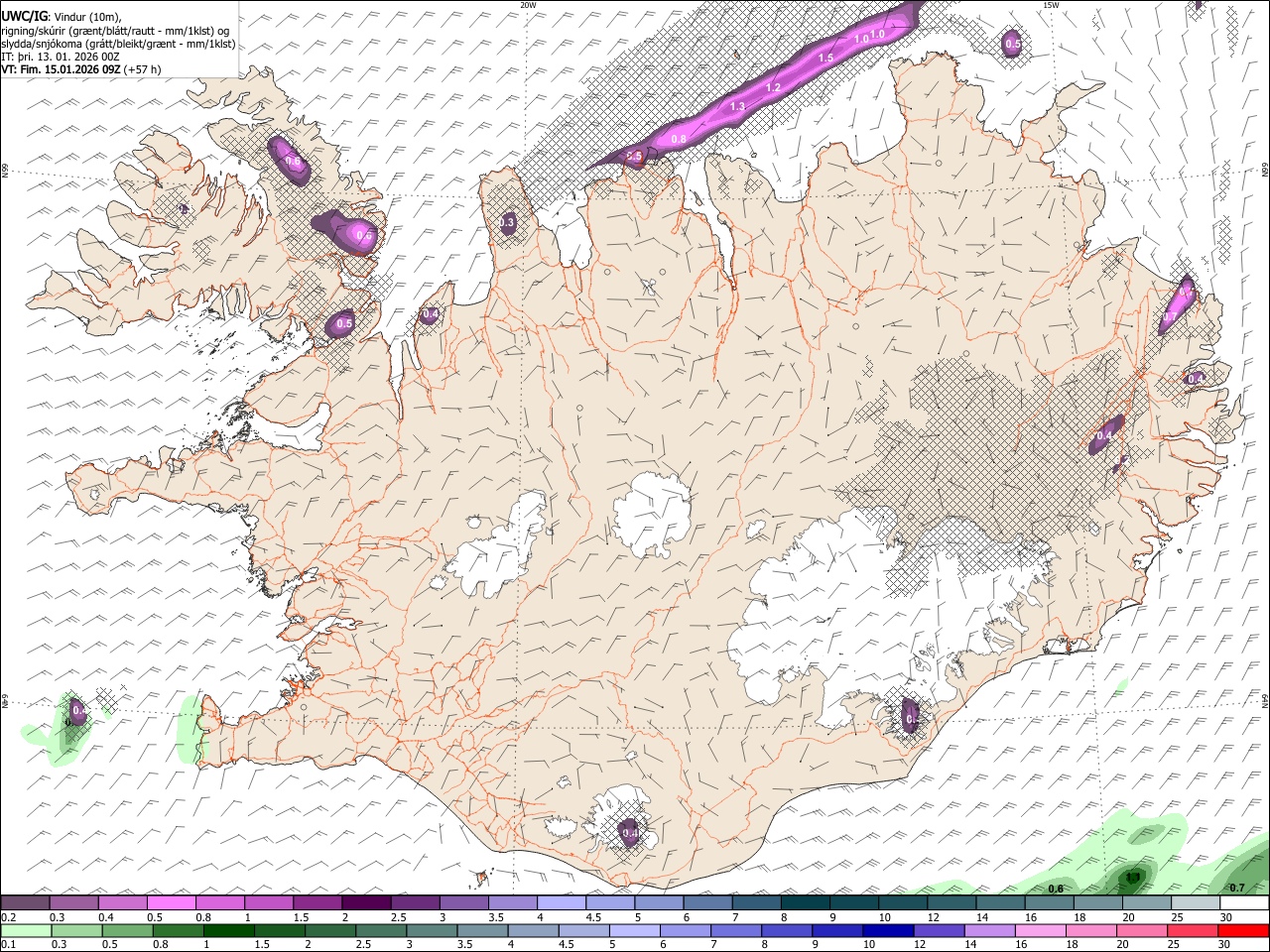Click the '20W' longitude label
The image size is (1270, 952).
528,5
